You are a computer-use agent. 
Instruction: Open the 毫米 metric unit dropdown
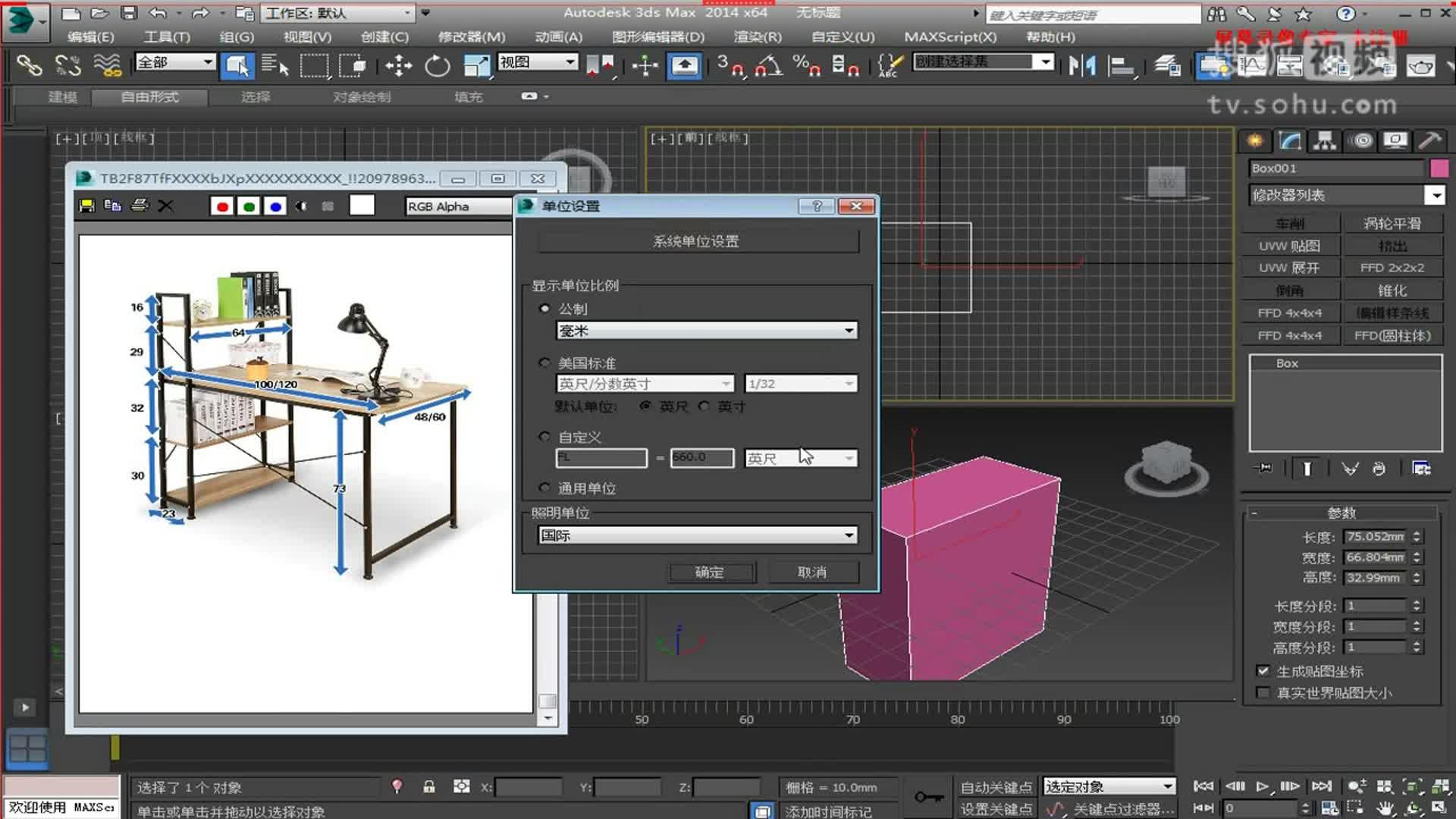(x=707, y=331)
